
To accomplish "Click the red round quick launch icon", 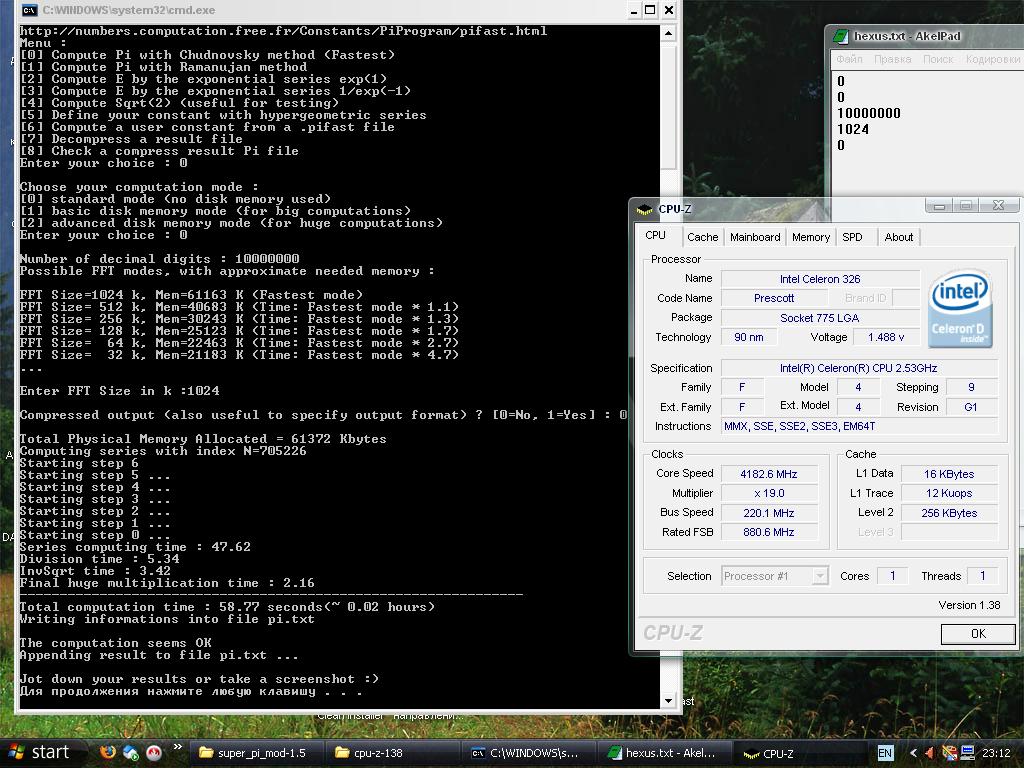I will pyautogui.click(x=153, y=753).
